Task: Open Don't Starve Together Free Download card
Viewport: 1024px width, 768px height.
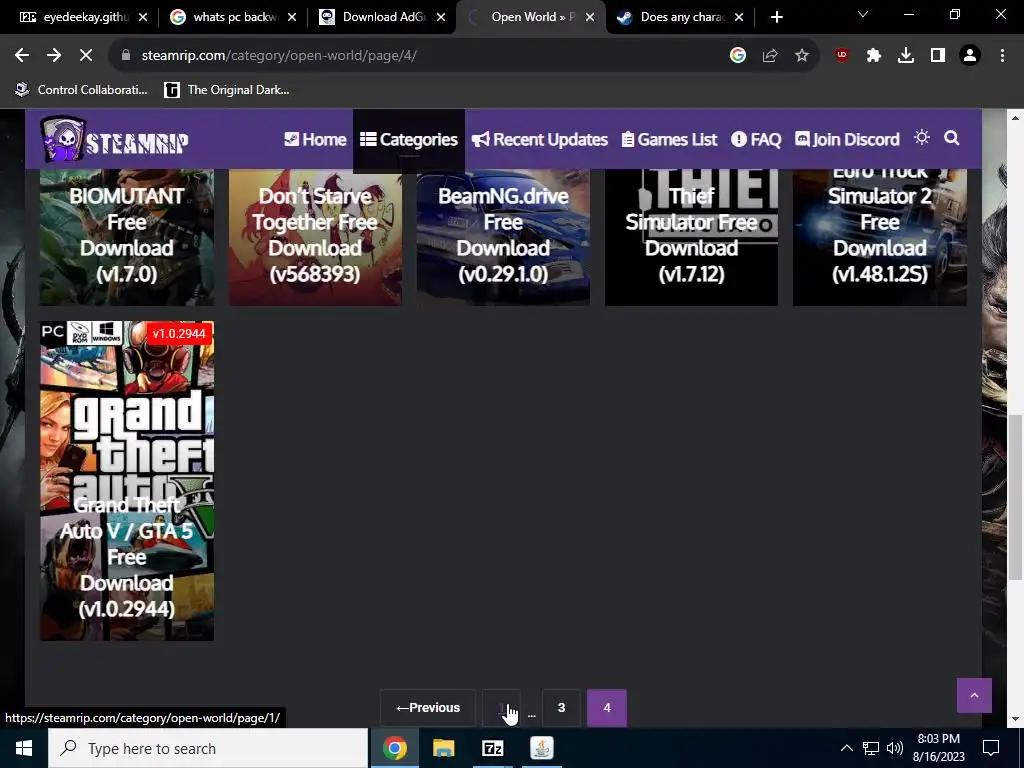Action: point(315,237)
